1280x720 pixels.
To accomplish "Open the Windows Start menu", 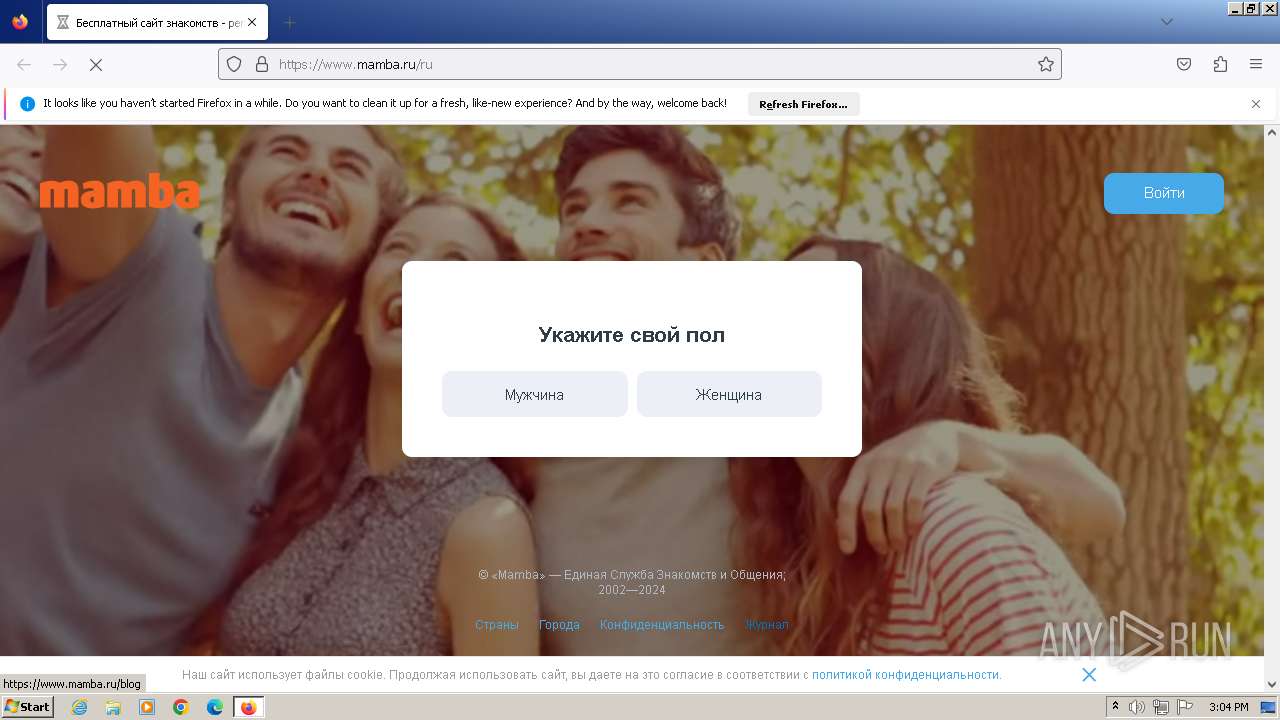I will pyautogui.click(x=28, y=707).
